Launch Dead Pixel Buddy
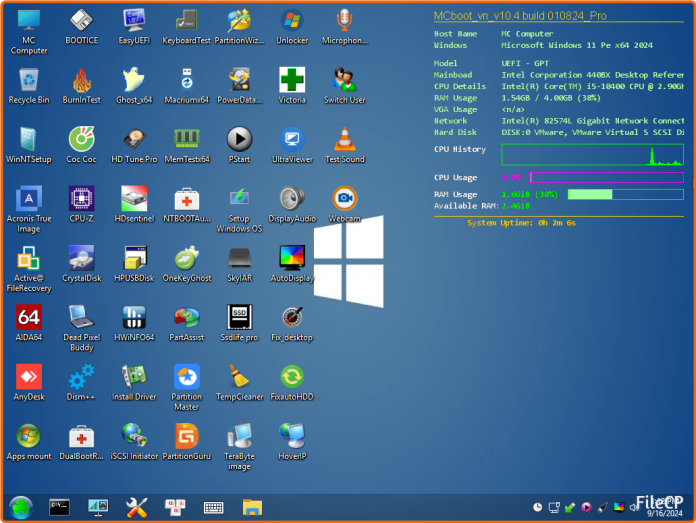This screenshot has height=523, width=696. pos(81,329)
